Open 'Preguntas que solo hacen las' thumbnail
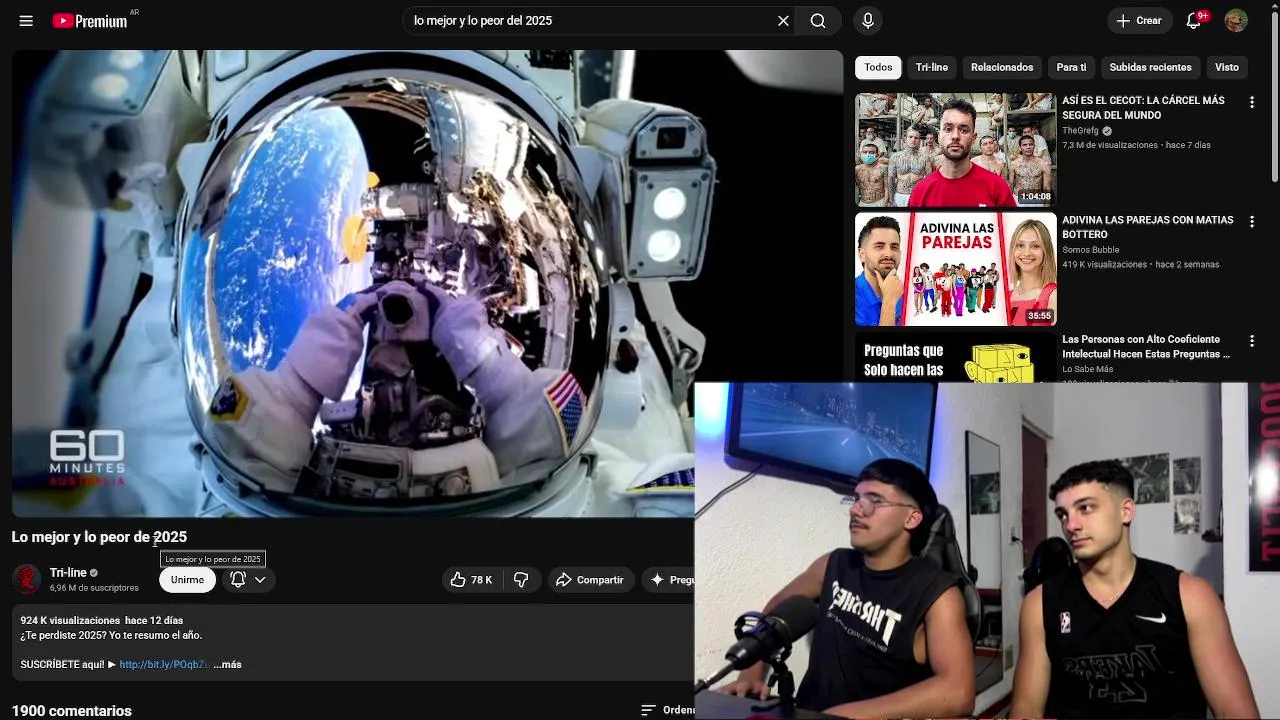 955,357
